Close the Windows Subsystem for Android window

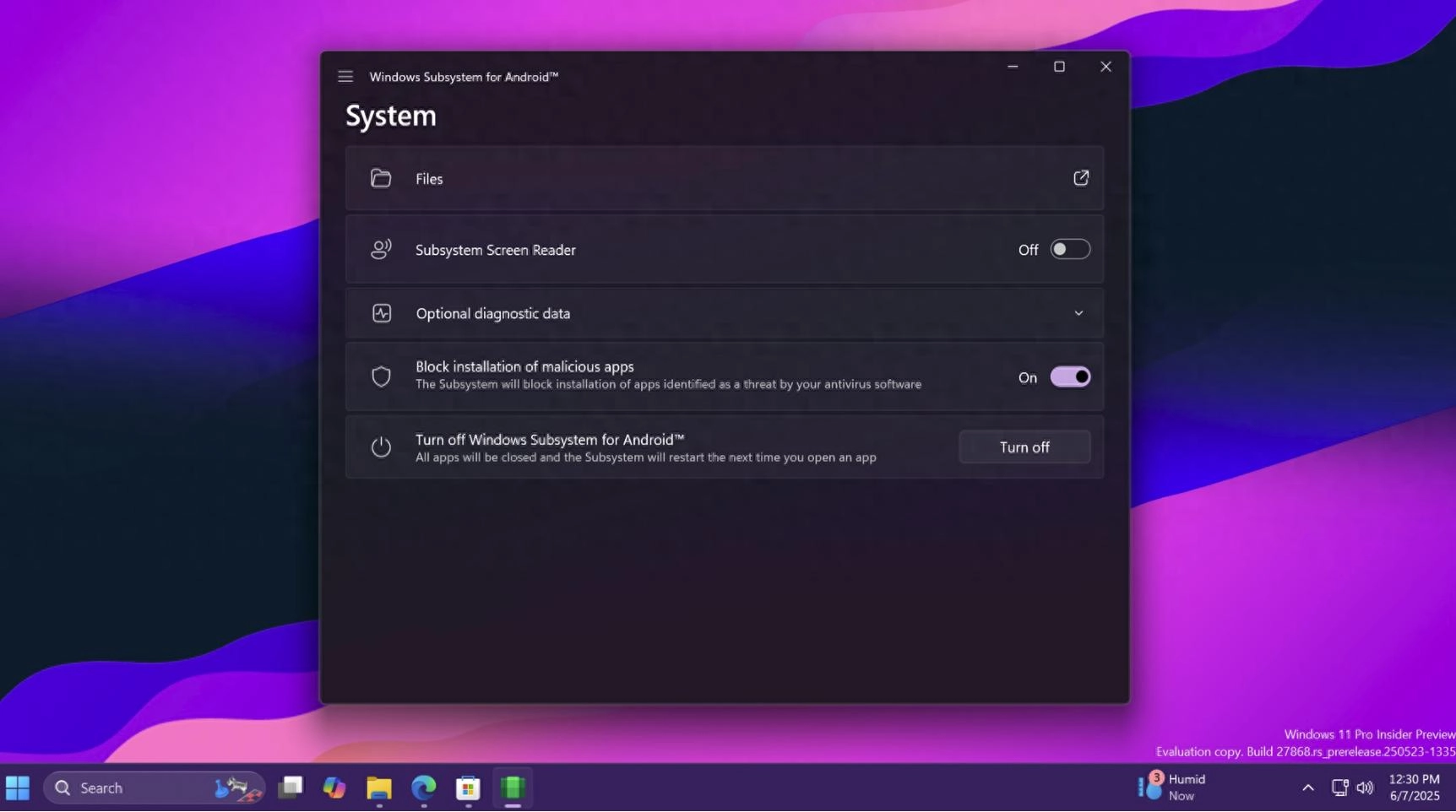pos(1106,67)
